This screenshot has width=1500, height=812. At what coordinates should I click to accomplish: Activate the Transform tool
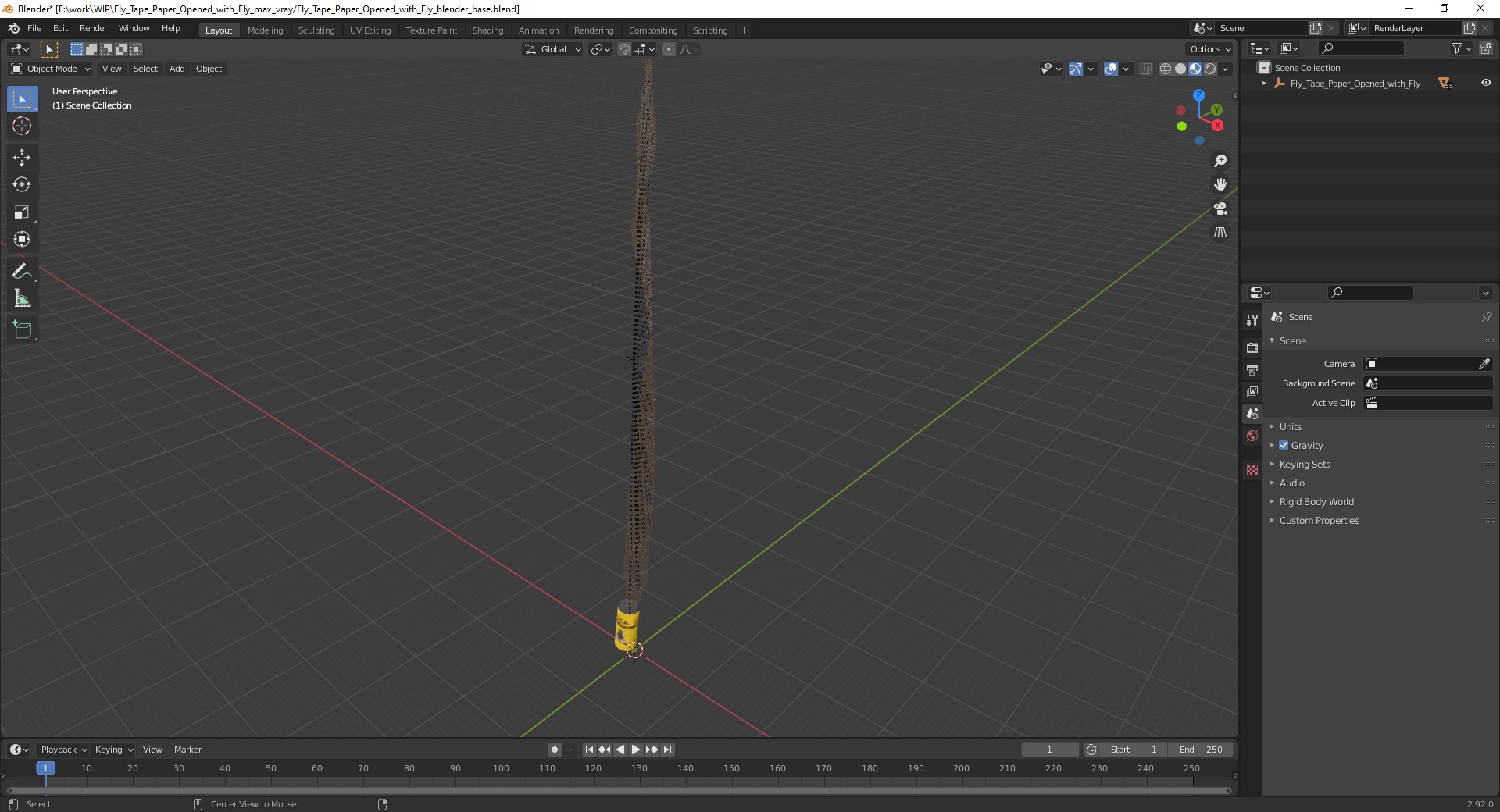[x=22, y=239]
